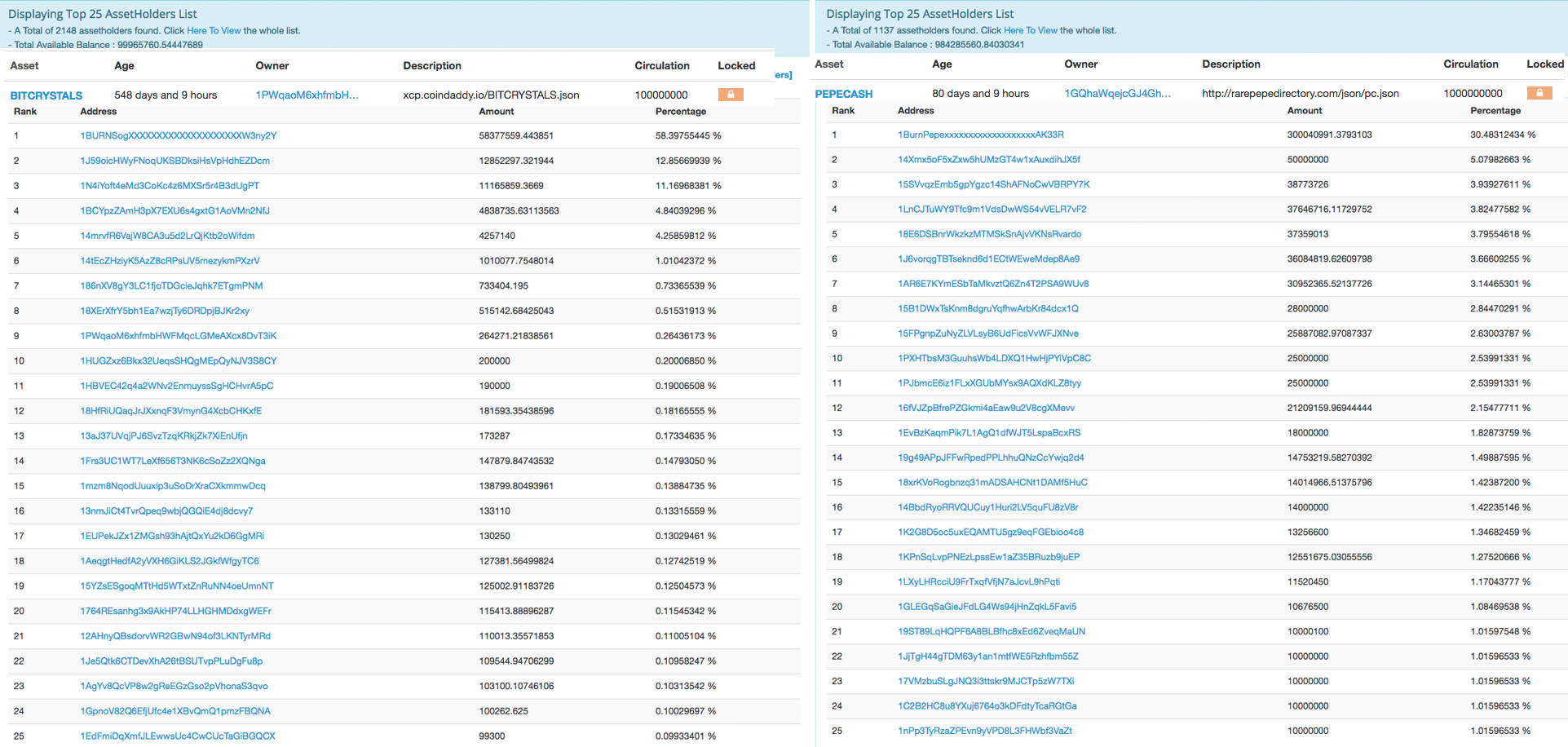Open BITCRYSTALS owner 1PWqaoM6xhfmbH... link
Screen dimensions: 1568x747
pos(307,95)
